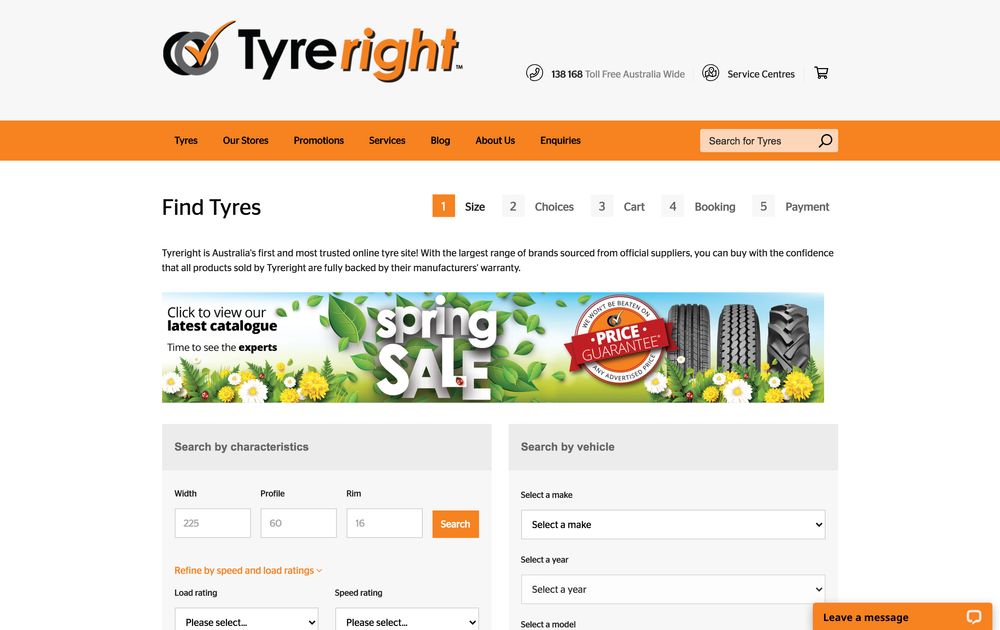Click the phone icon beside 138 168
This screenshot has height=630, width=1000.
534,73
